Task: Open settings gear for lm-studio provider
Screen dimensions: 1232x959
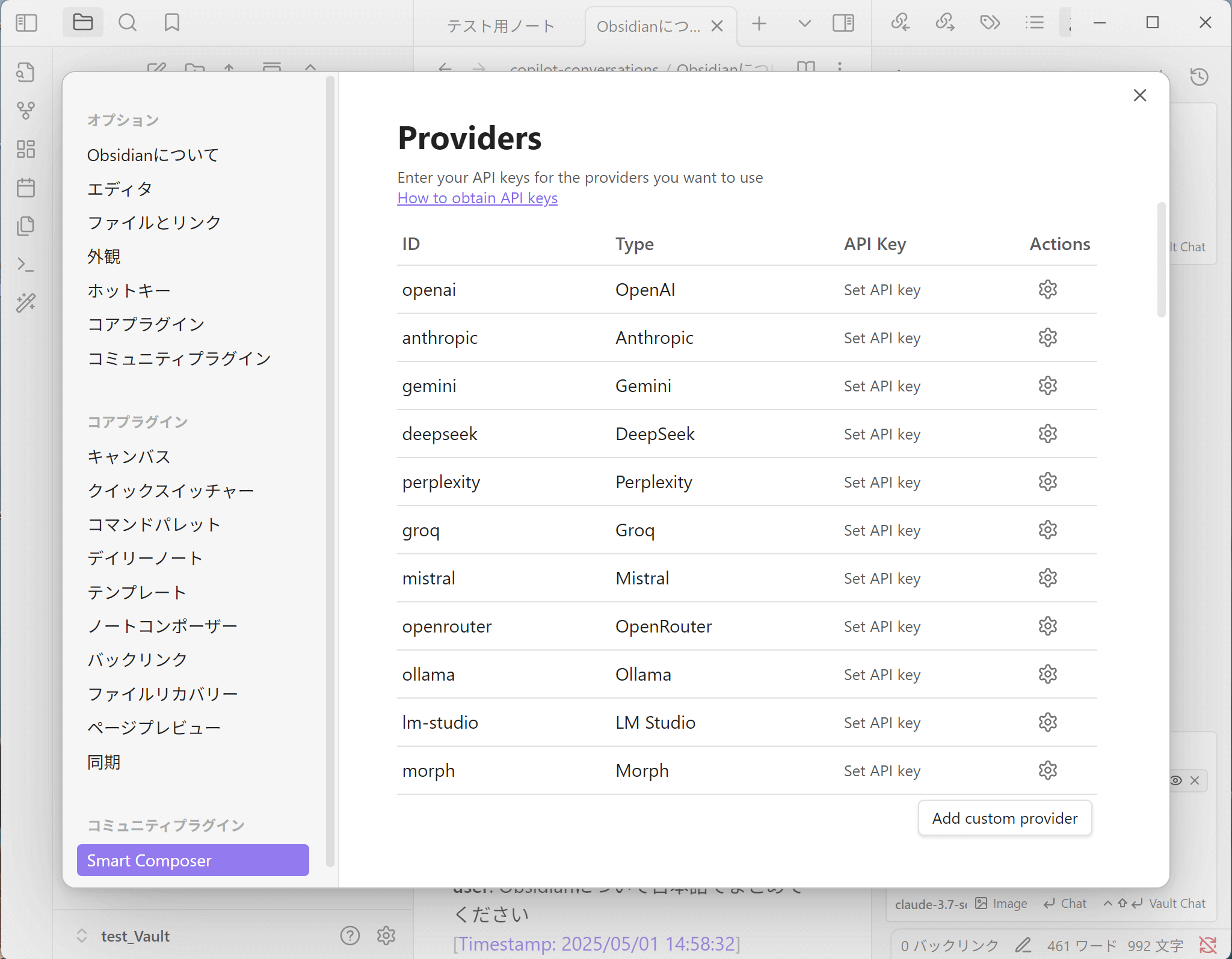Action: (x=1047, y=722)
